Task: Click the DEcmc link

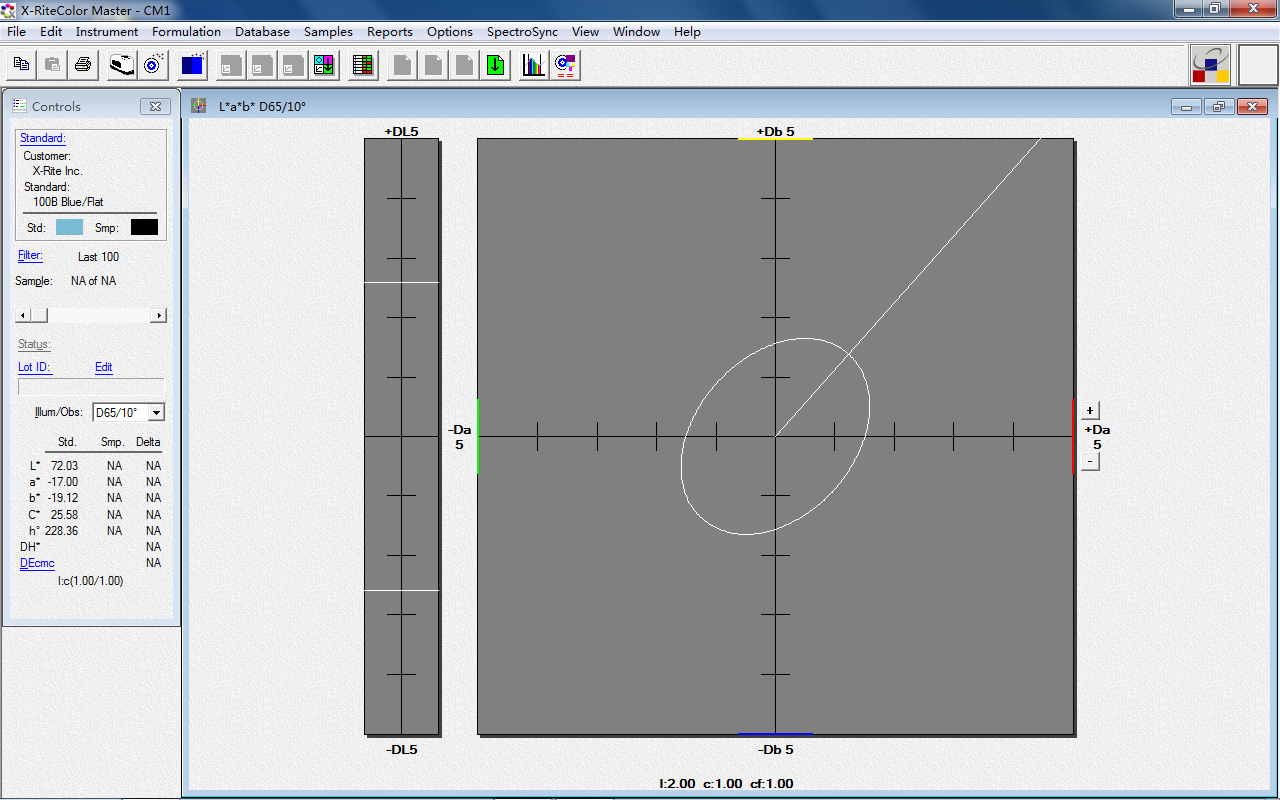Action: 37,563
